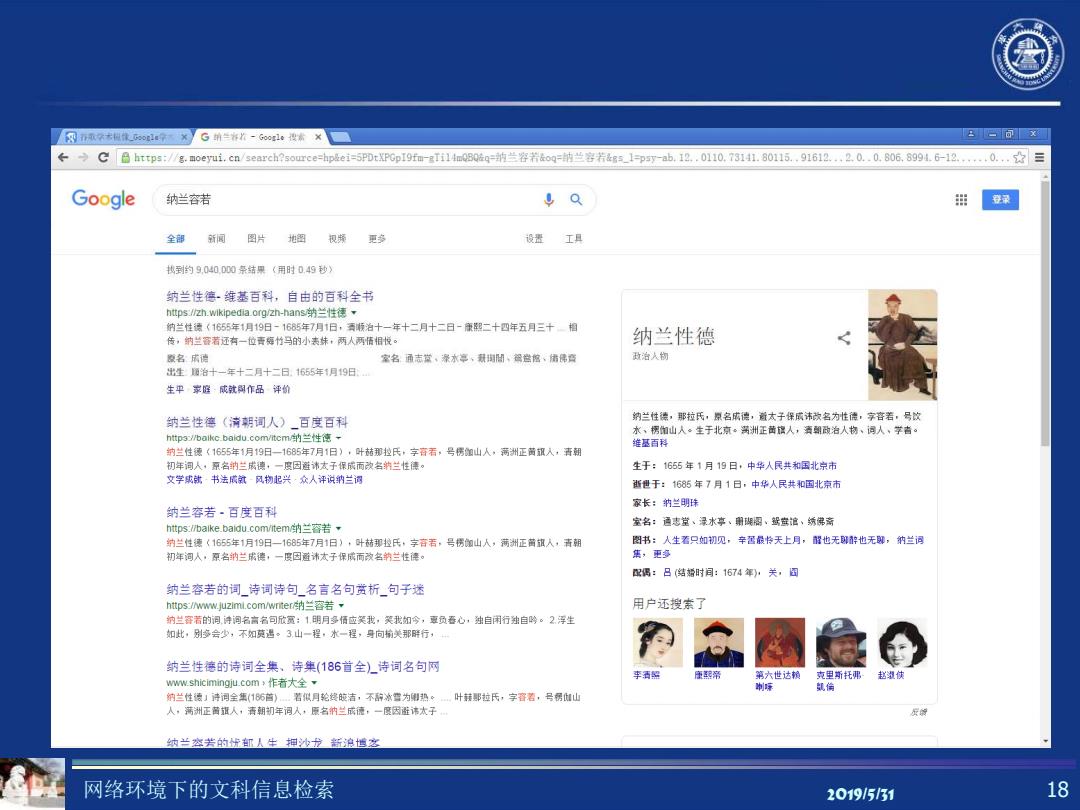Reload the current page

coord(103,158)
